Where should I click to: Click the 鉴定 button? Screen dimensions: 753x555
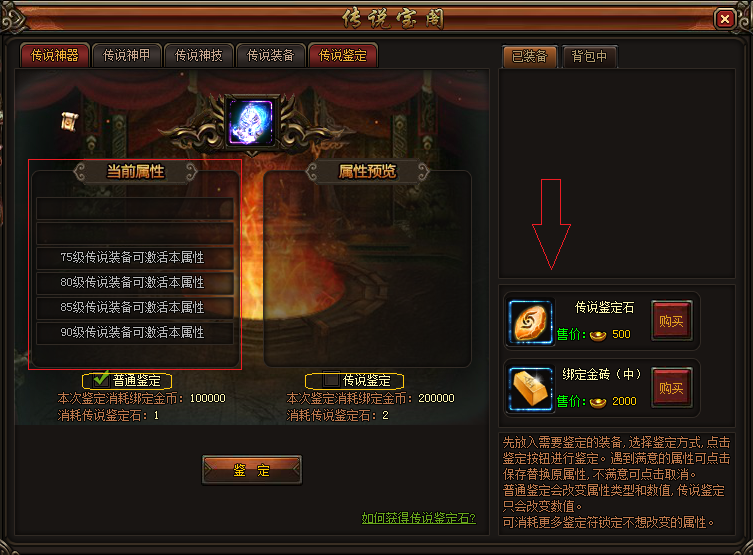(x=252, y=470)
